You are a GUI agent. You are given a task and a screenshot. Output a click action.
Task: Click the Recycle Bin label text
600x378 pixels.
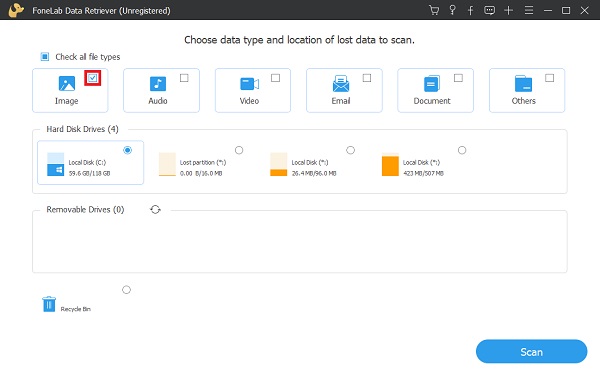[76, 309]
